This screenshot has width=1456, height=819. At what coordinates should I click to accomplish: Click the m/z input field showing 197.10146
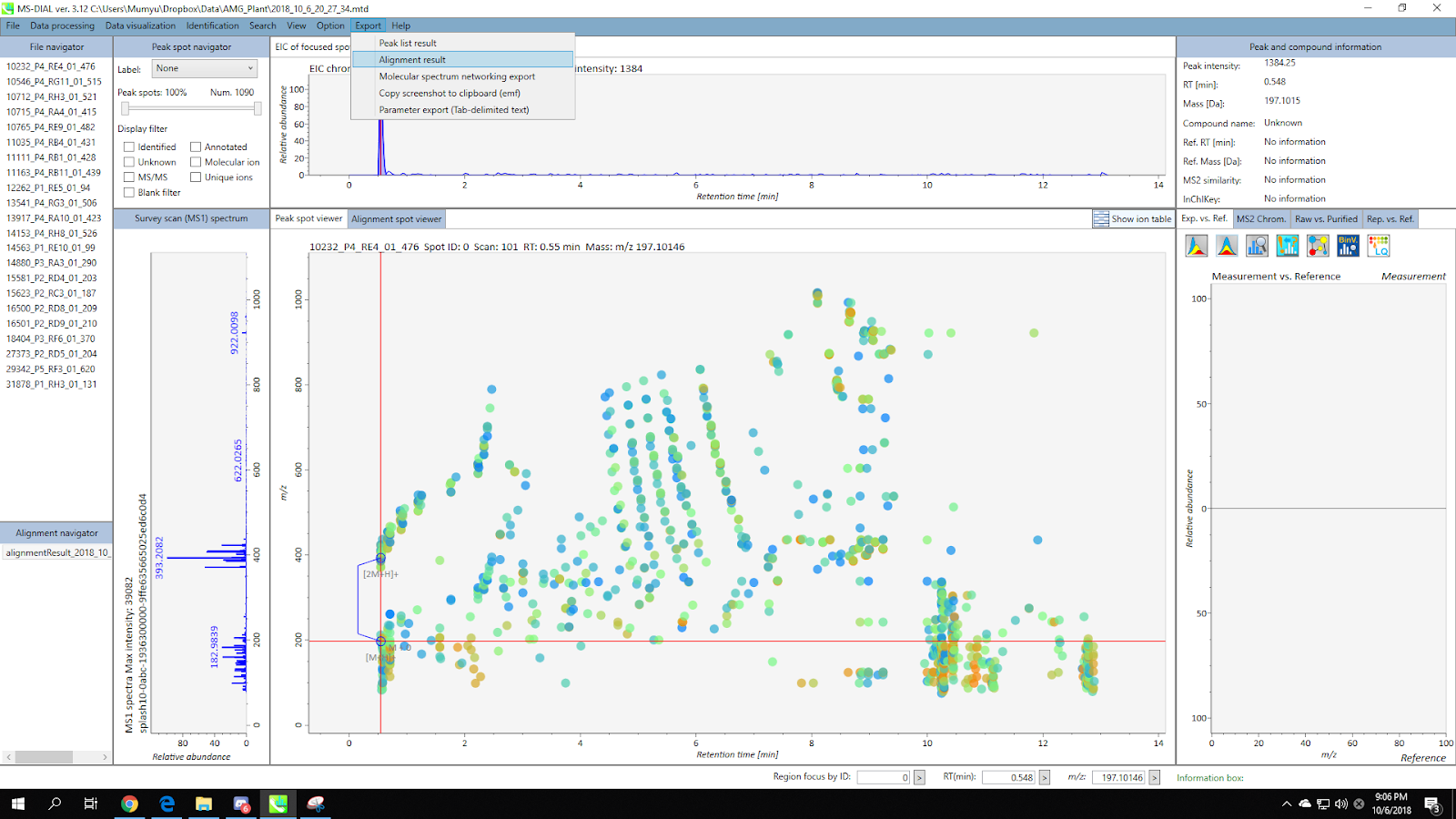pyautogui.click(x=1119, y=777)
